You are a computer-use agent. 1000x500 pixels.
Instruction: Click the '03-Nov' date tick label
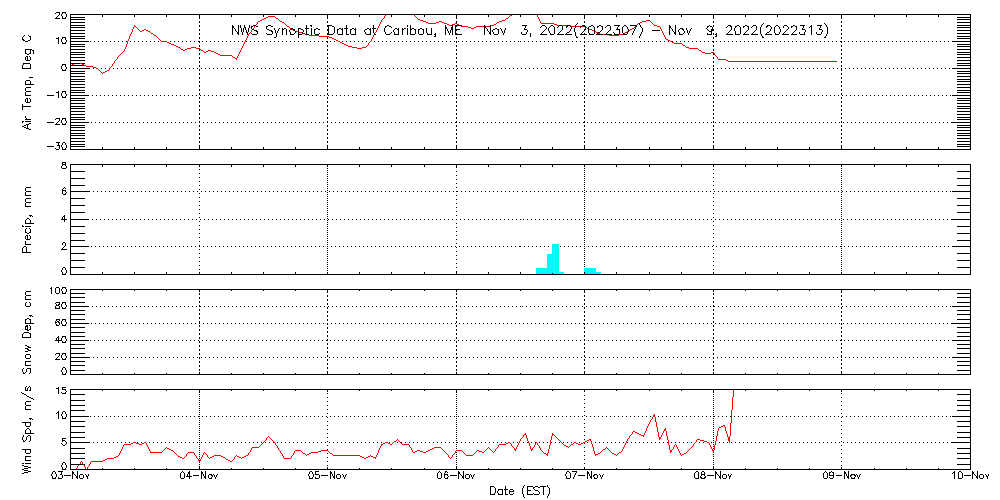[x=71, y=476]
